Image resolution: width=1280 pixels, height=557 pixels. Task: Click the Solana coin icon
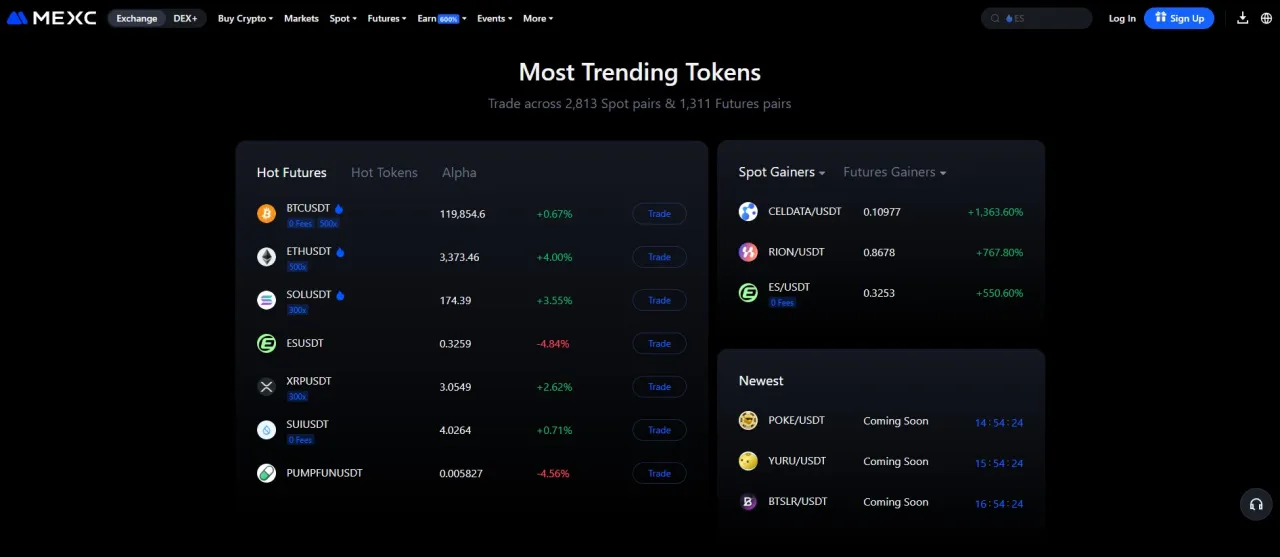click(x=266, y=300)
